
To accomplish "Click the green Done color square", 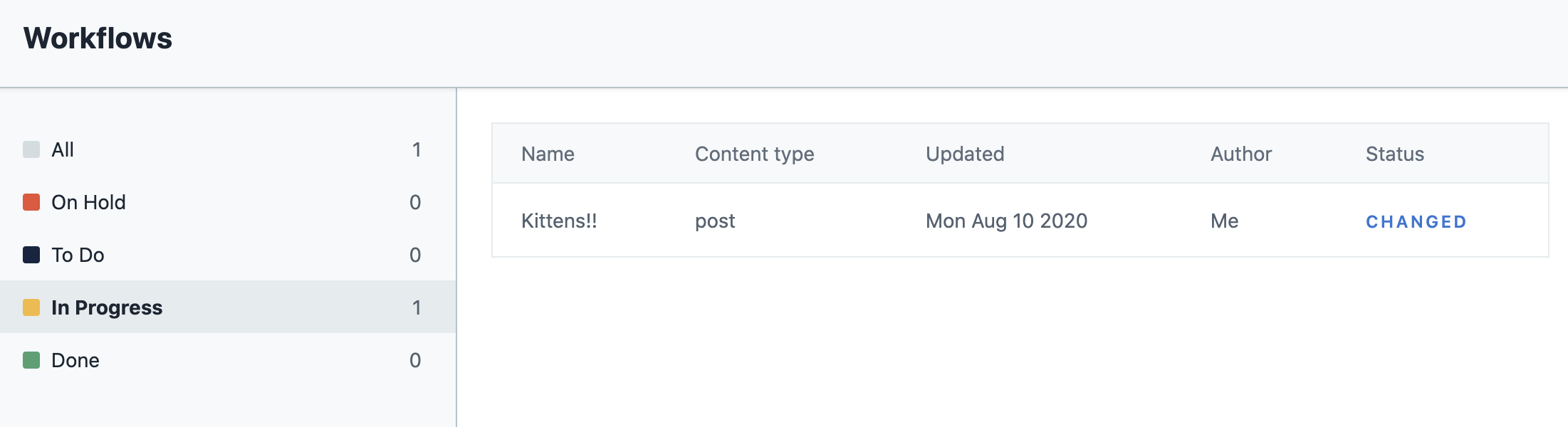I will [31, 360].
